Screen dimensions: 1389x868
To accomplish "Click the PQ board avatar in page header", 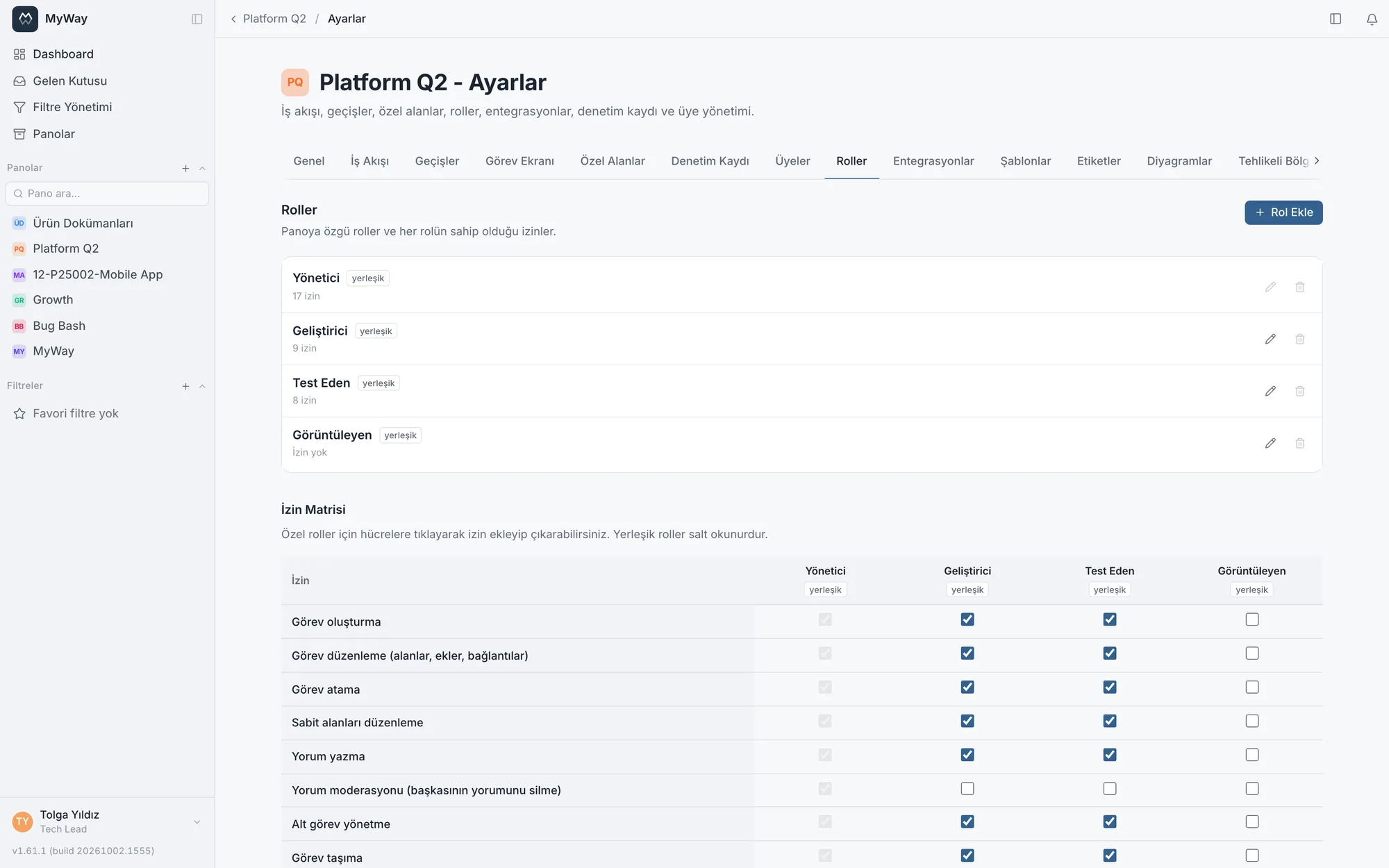I will point(295,82).
